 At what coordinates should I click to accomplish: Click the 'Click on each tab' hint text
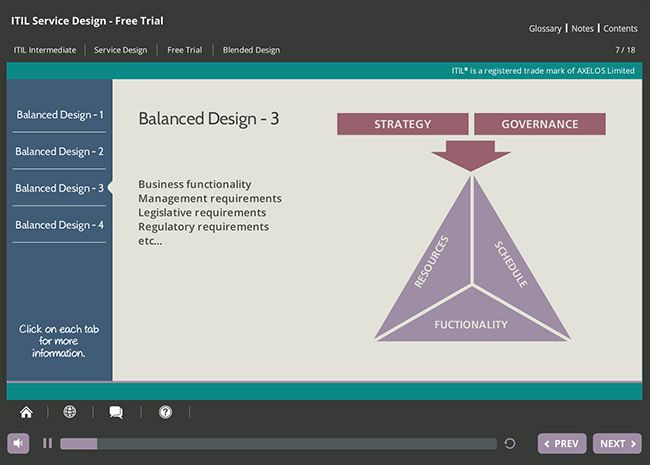tap(59, 341)
